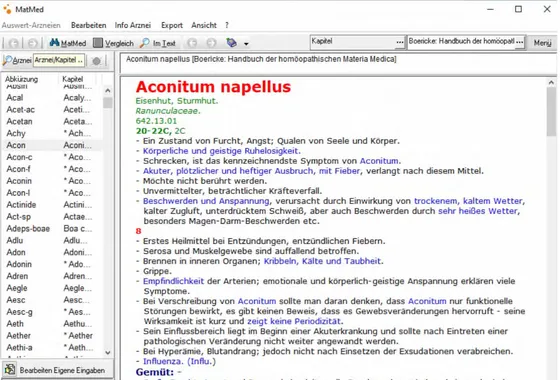Select the Achy remedy row
560x380 pixels.
pos(52,133)
